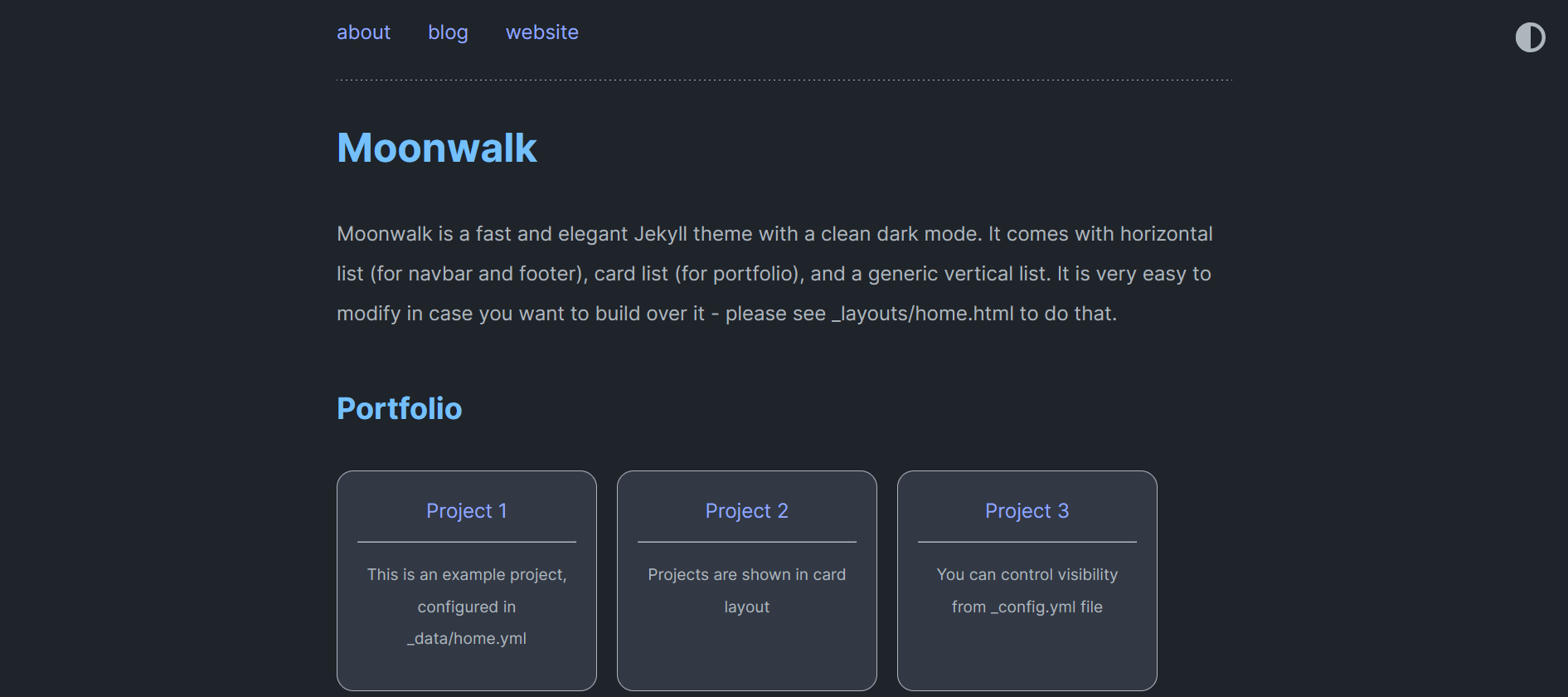Click the Moonwalk main heading

pos(437,149)
